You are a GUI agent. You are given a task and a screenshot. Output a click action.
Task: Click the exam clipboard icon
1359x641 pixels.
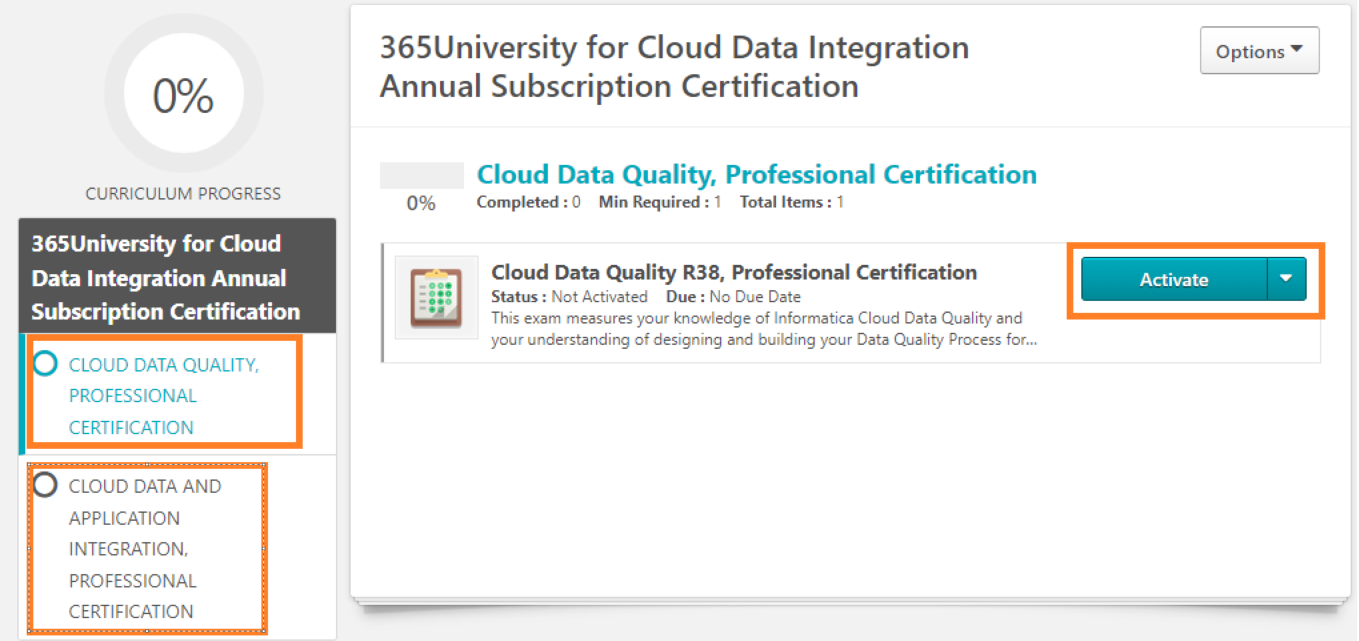(436, 297)
